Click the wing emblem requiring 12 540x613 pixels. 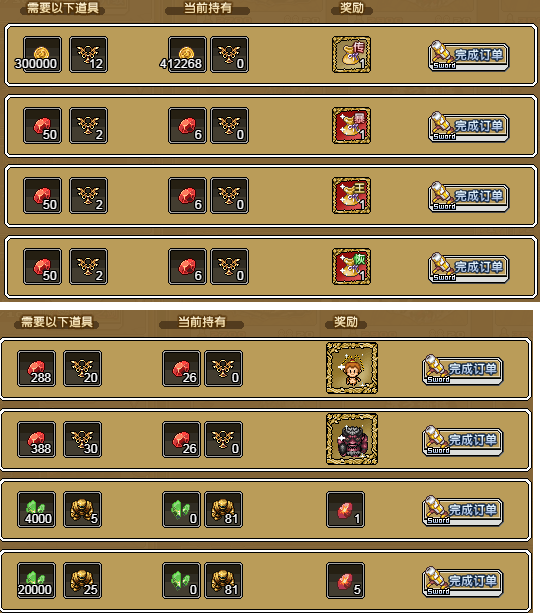click(x=88, y=54)
